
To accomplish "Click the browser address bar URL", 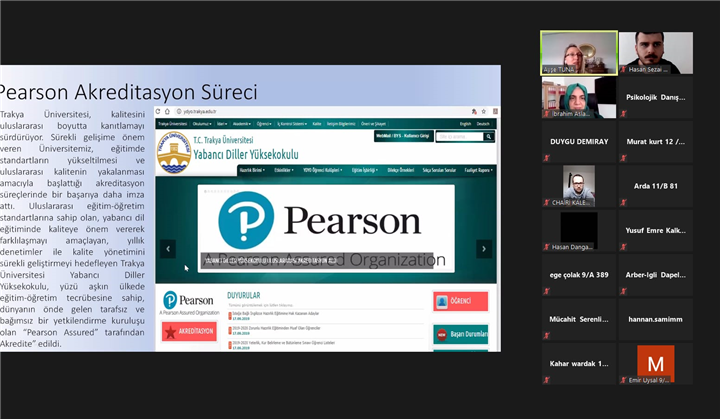I will (200, 111).
